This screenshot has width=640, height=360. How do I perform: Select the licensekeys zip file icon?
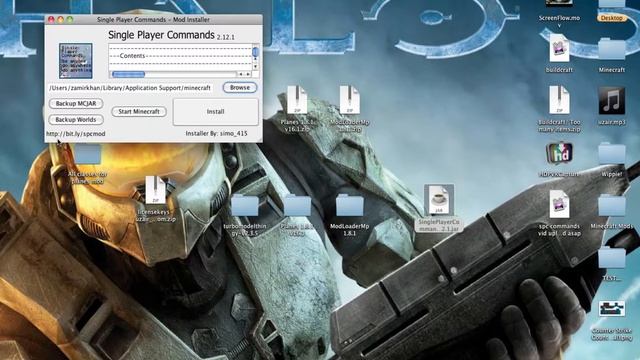click(x=156, y=190)
